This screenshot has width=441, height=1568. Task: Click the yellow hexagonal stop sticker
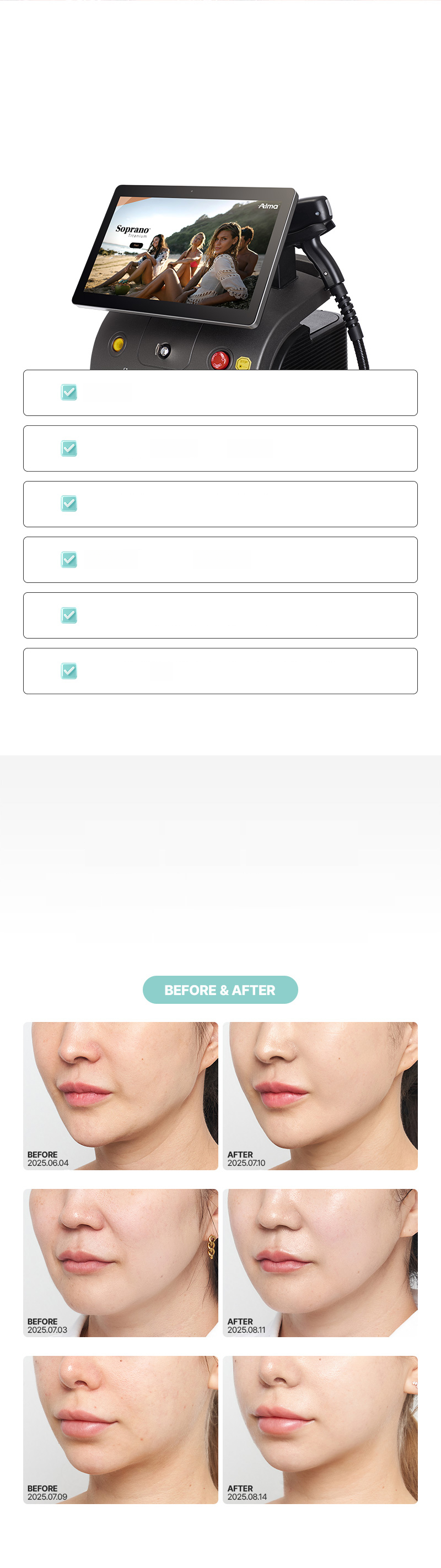click(x=243, y=364)
